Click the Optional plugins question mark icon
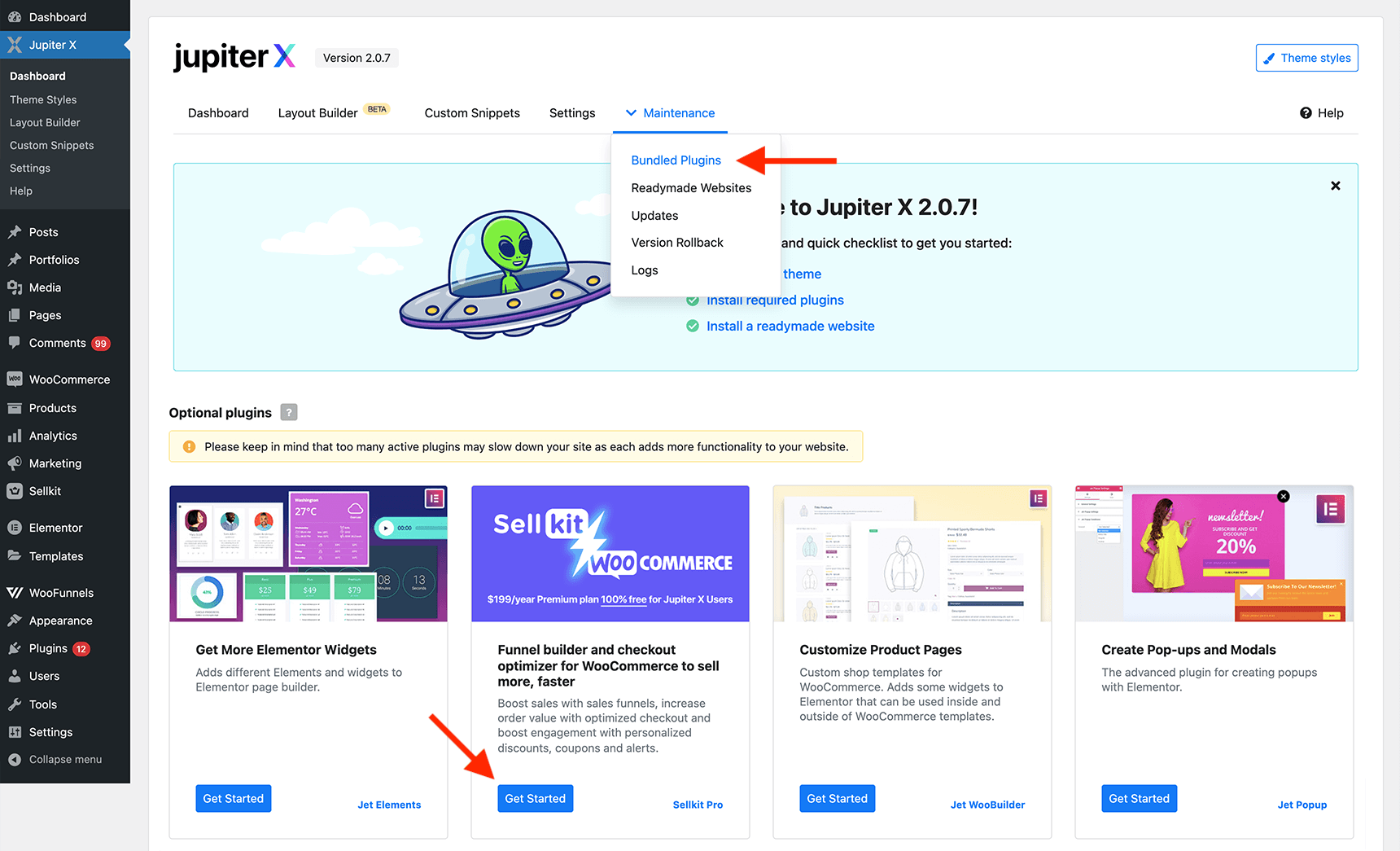This screenshot has height=851, width=1400. click(289, 412)
